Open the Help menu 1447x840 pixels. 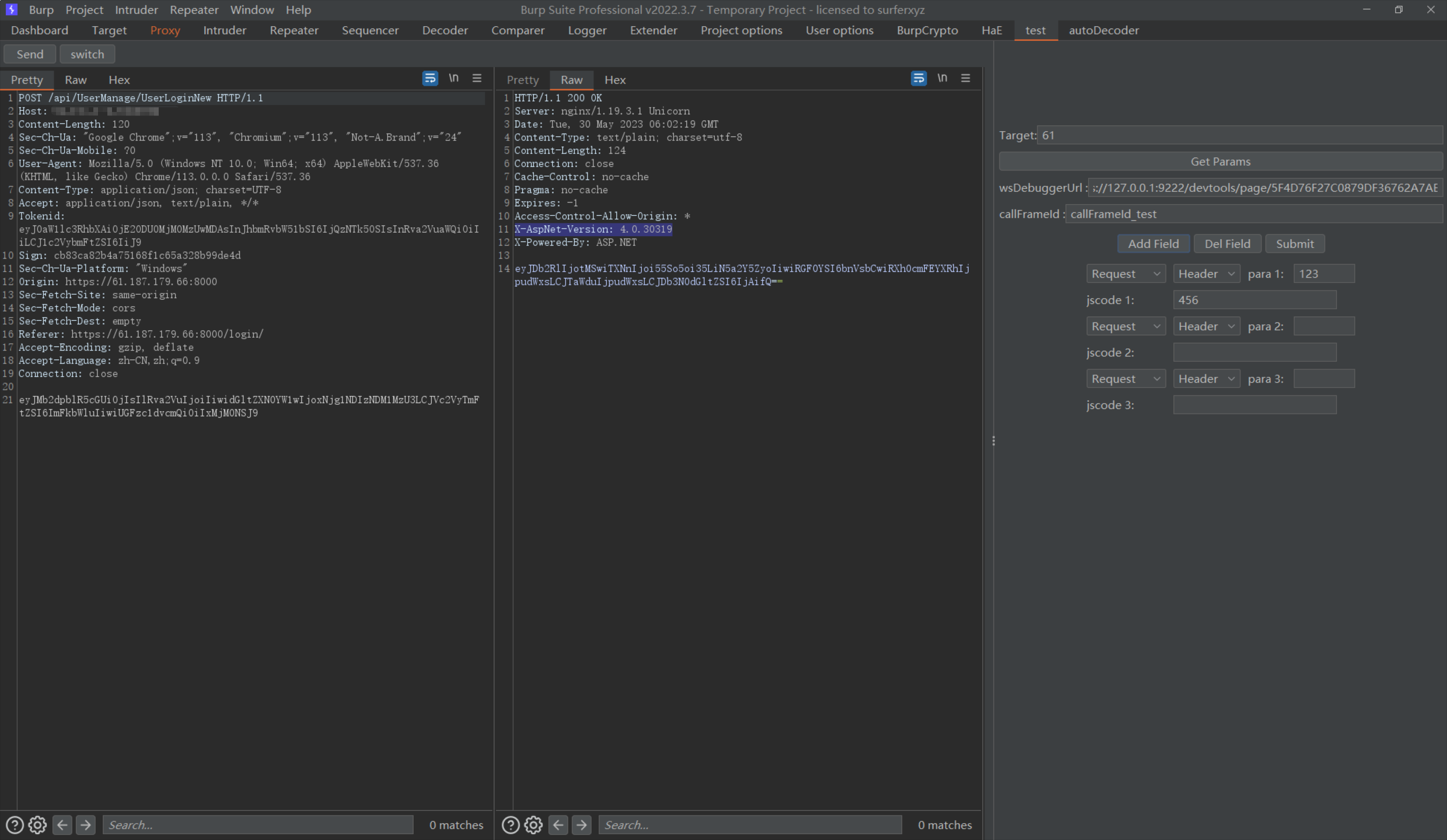click(298, 10)
